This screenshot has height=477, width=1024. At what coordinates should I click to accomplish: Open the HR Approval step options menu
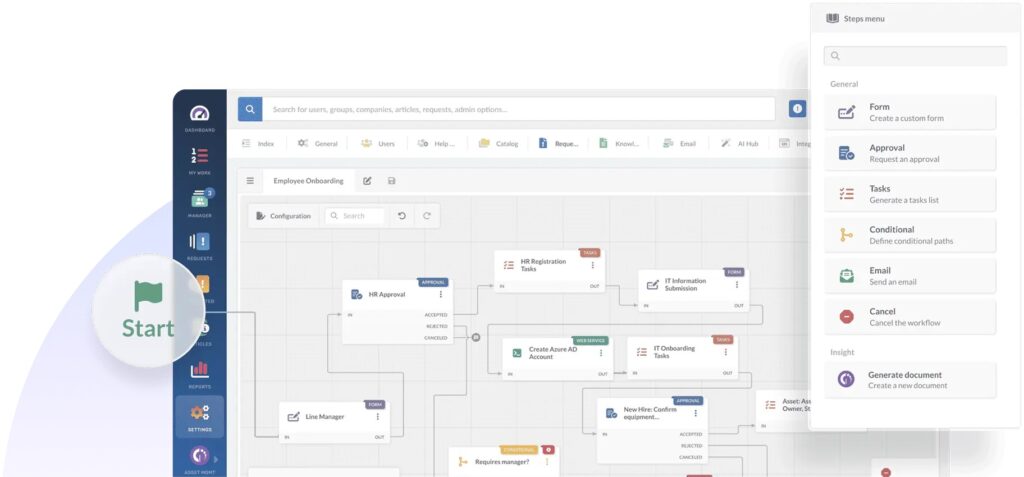[441, 294]
